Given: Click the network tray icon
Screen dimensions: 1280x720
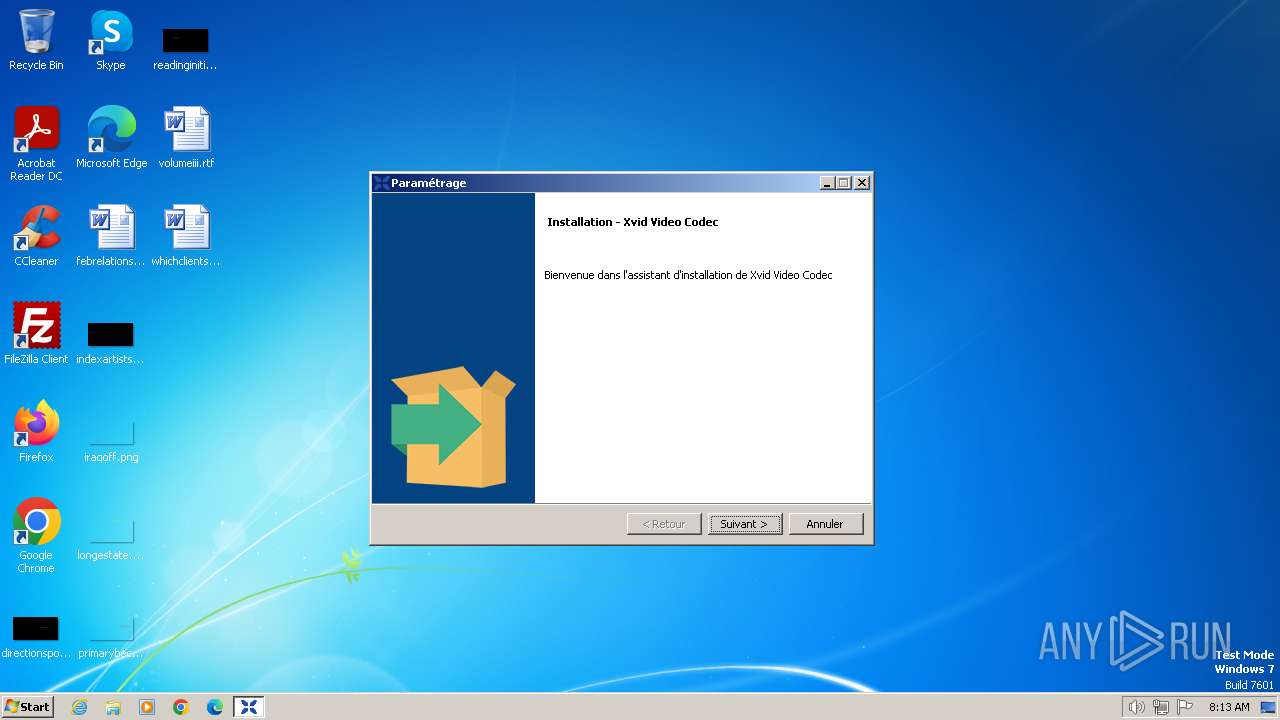Looking at the screenshot, I should point(1161,707).
